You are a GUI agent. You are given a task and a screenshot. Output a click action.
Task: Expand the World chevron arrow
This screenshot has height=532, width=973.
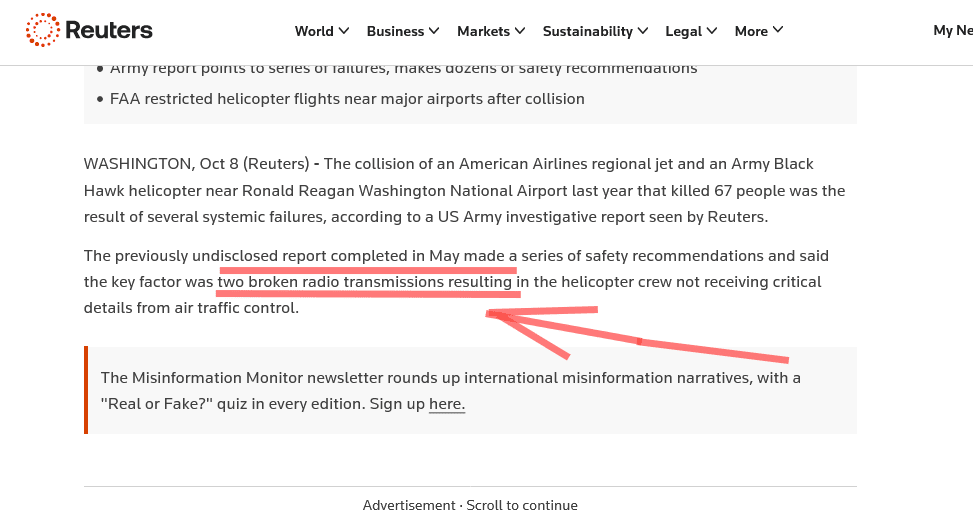click(x=344, y=30)
